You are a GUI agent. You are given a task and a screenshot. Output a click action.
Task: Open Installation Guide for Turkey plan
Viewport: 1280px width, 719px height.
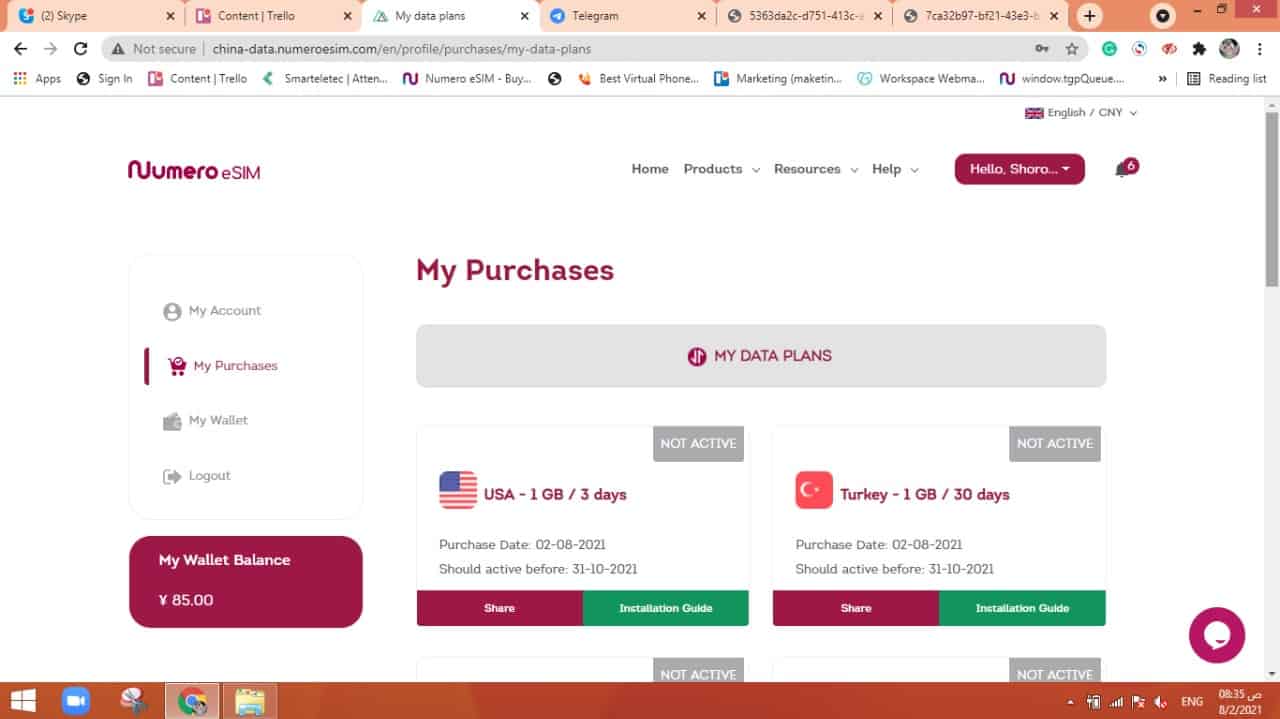tap(1022, 608)
